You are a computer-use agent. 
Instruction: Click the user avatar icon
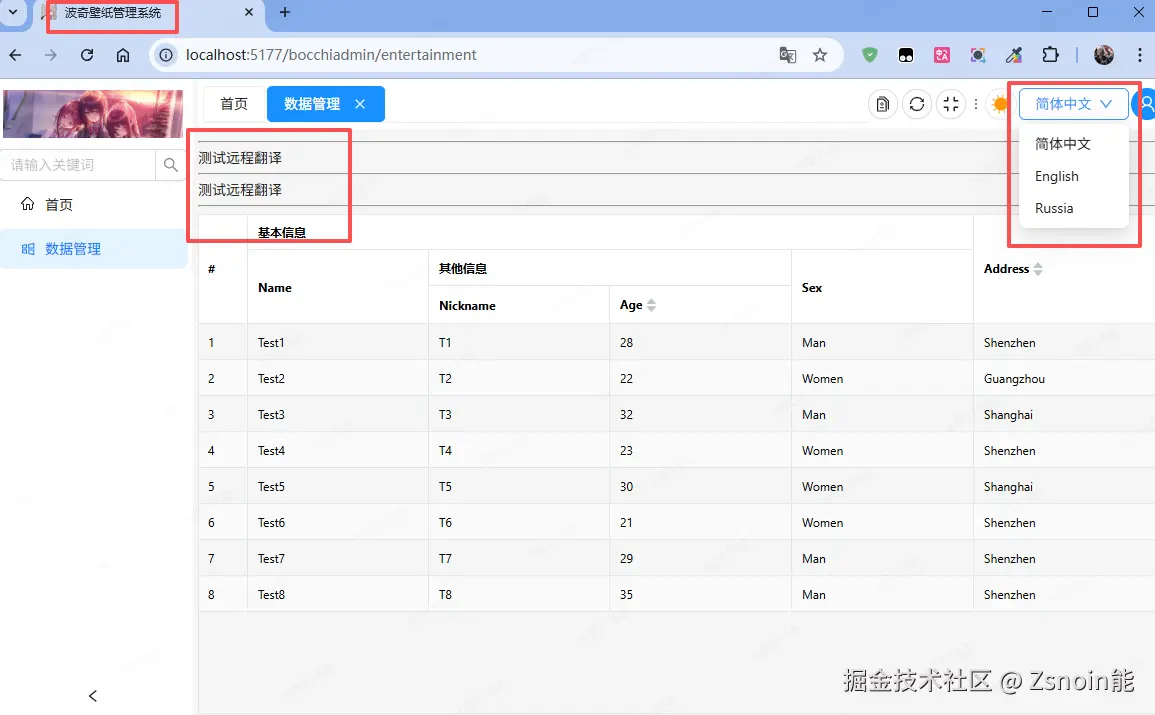[x=1144, y=104]
